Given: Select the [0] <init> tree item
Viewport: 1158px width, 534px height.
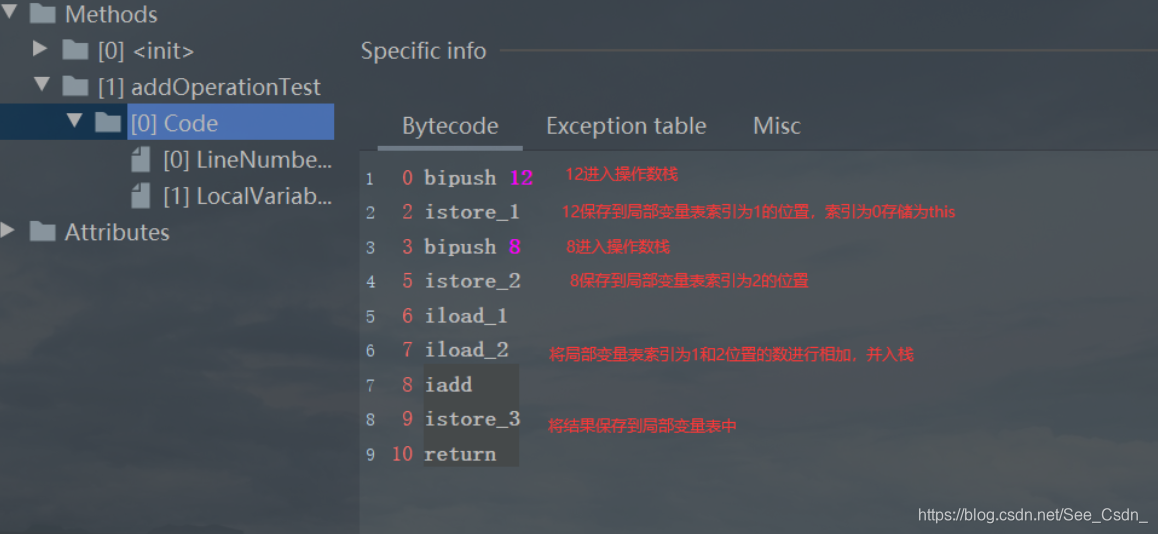Looking at the screenshot, I should point(146,51).
